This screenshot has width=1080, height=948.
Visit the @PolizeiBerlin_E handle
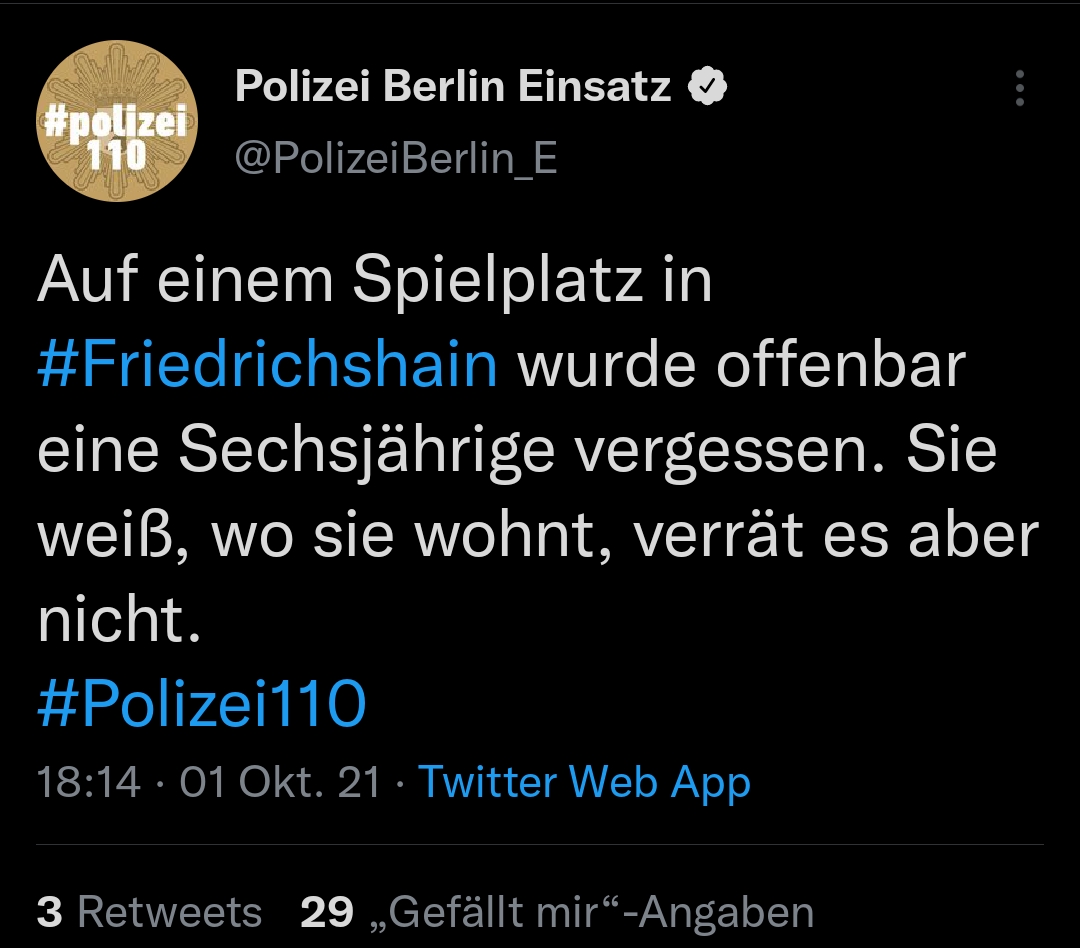[396, 157]
